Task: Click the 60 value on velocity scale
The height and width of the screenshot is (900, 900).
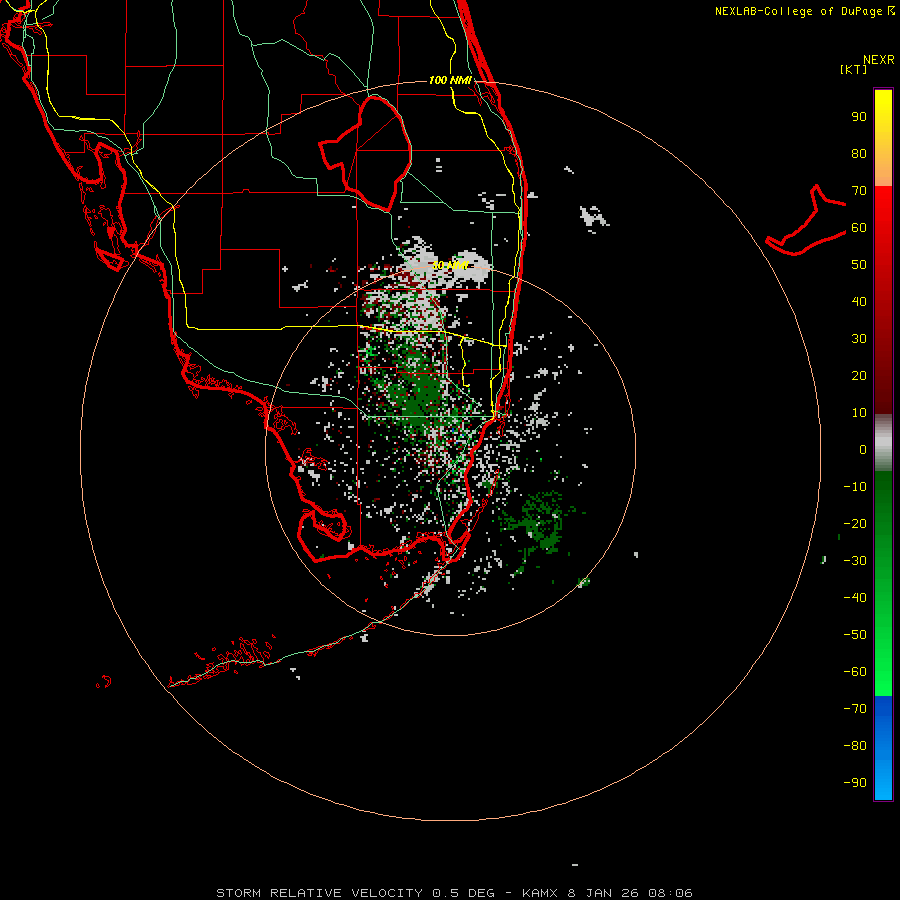Action: pos(859,228)
